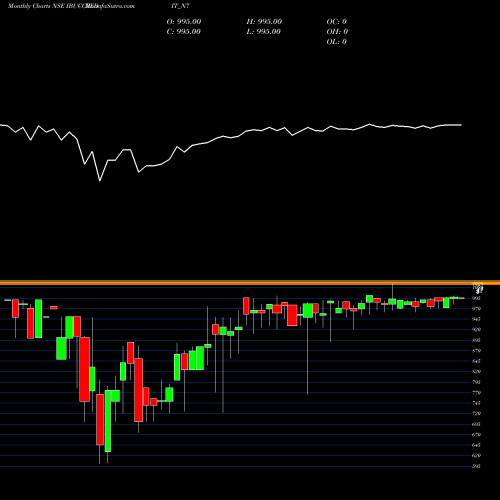Click the 'Monthly Charts NSE' title text
The height and width of the screenshot is (500, 500).
pyautogui.click(x=36, y=6)
